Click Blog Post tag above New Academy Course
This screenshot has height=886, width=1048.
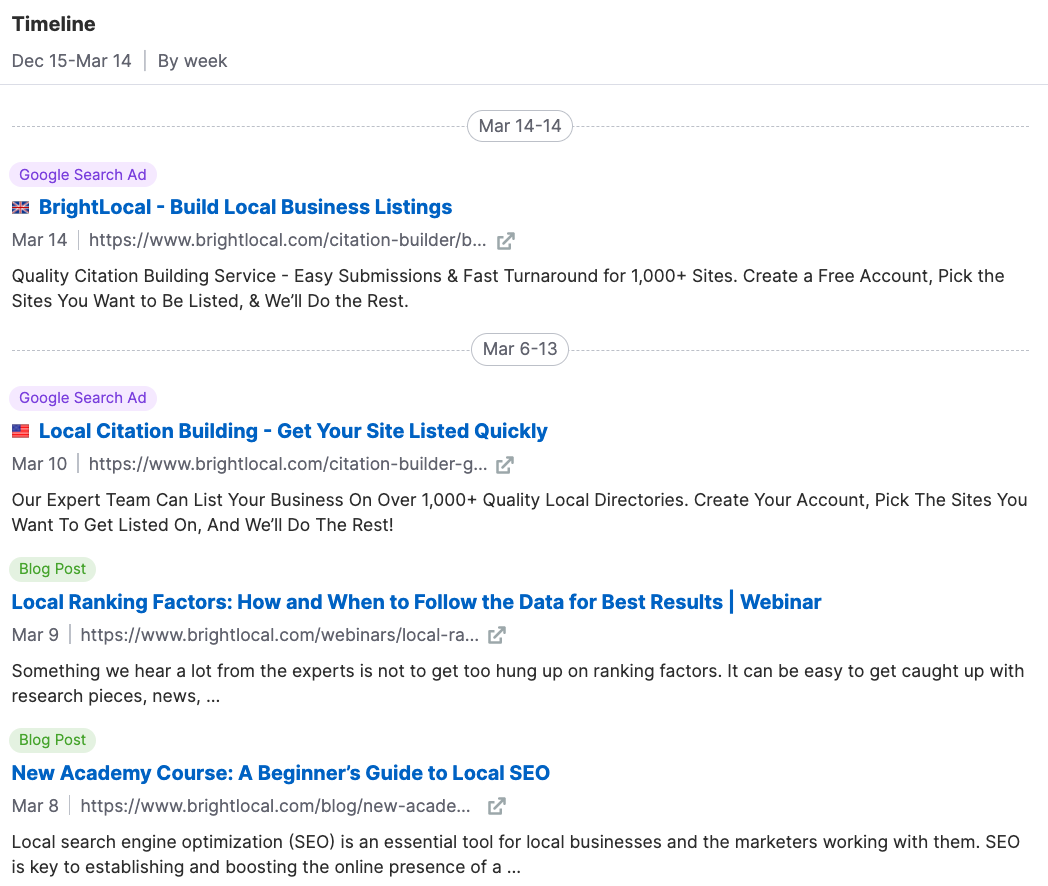tap(53, 740)
